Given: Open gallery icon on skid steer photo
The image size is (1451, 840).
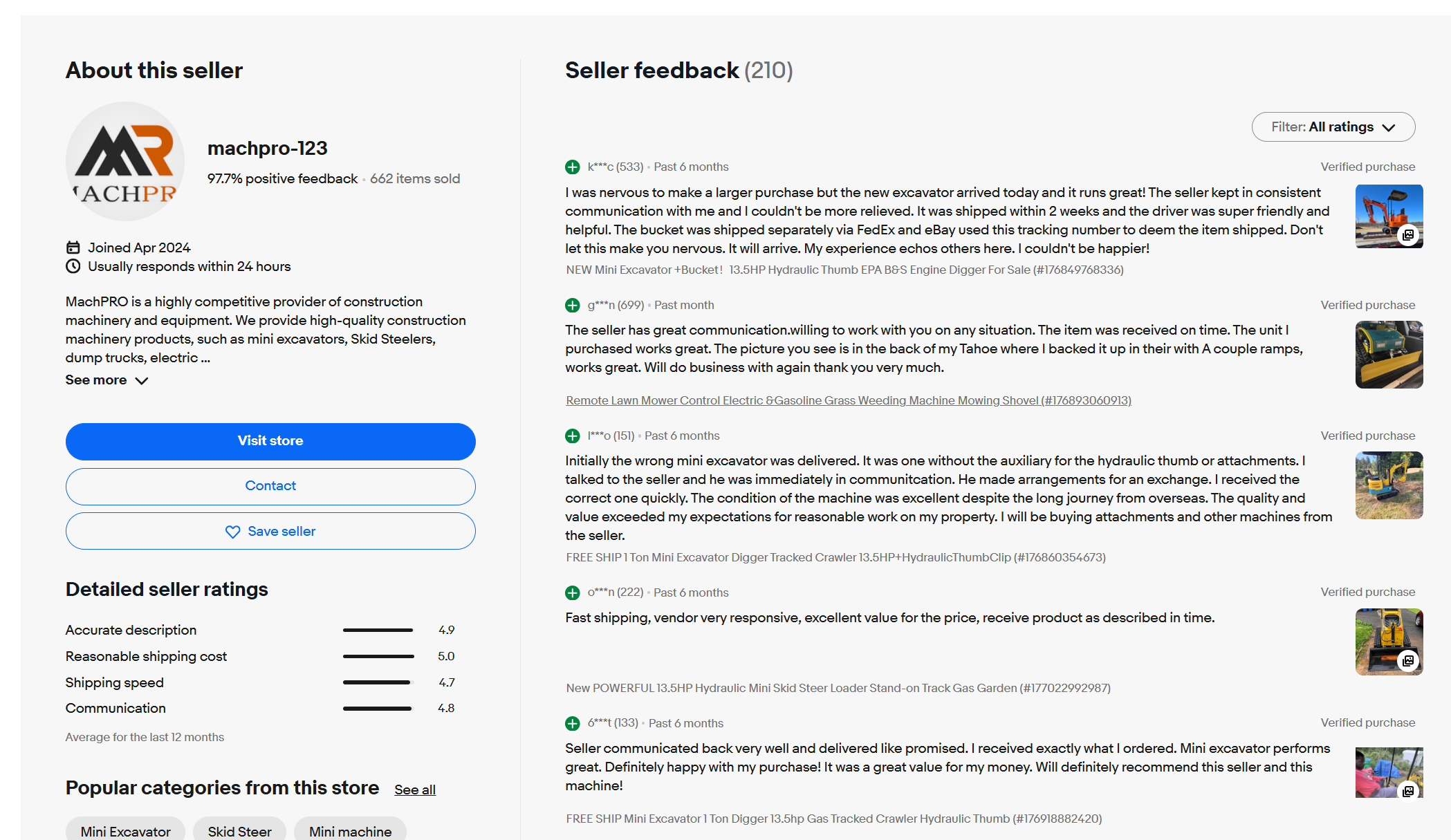Looking at the screenshot, I should pos(1408,661).
